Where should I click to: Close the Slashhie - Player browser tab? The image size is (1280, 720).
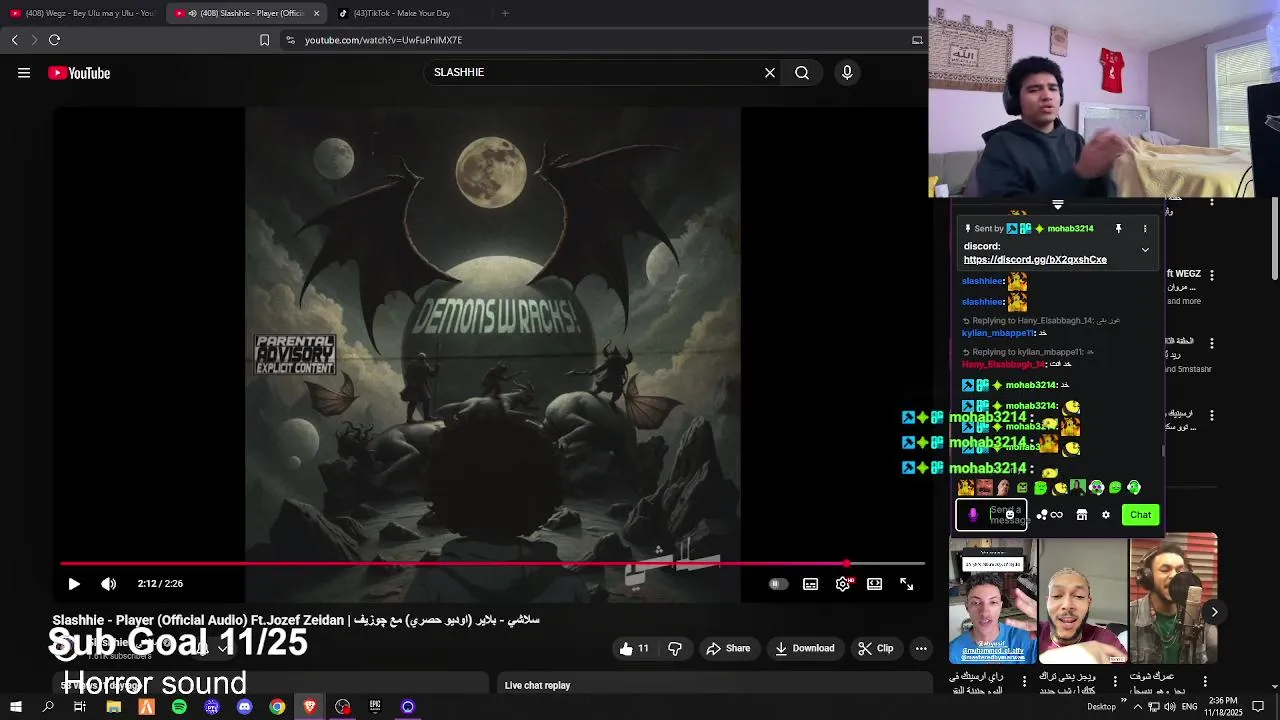point(317,13)
